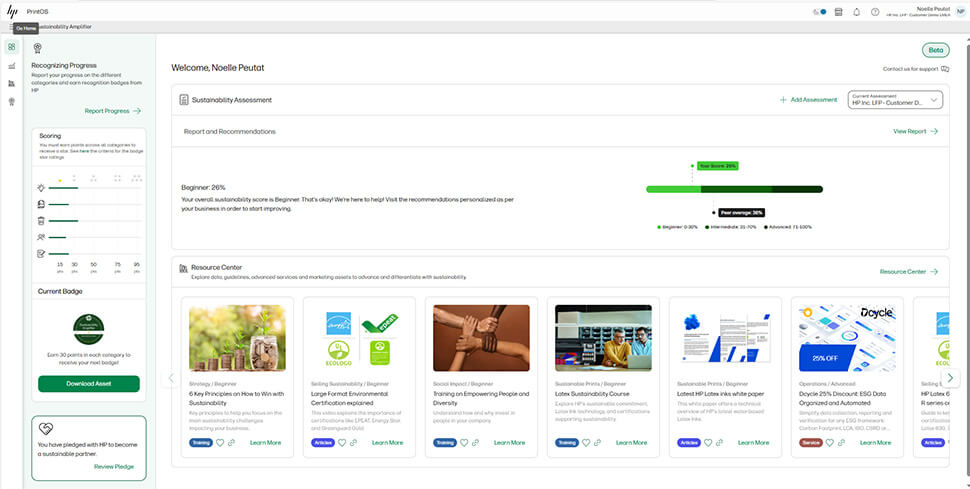Open the Review Pledge link
Viewport: 970px width, 489px height.
coord(114,467)
